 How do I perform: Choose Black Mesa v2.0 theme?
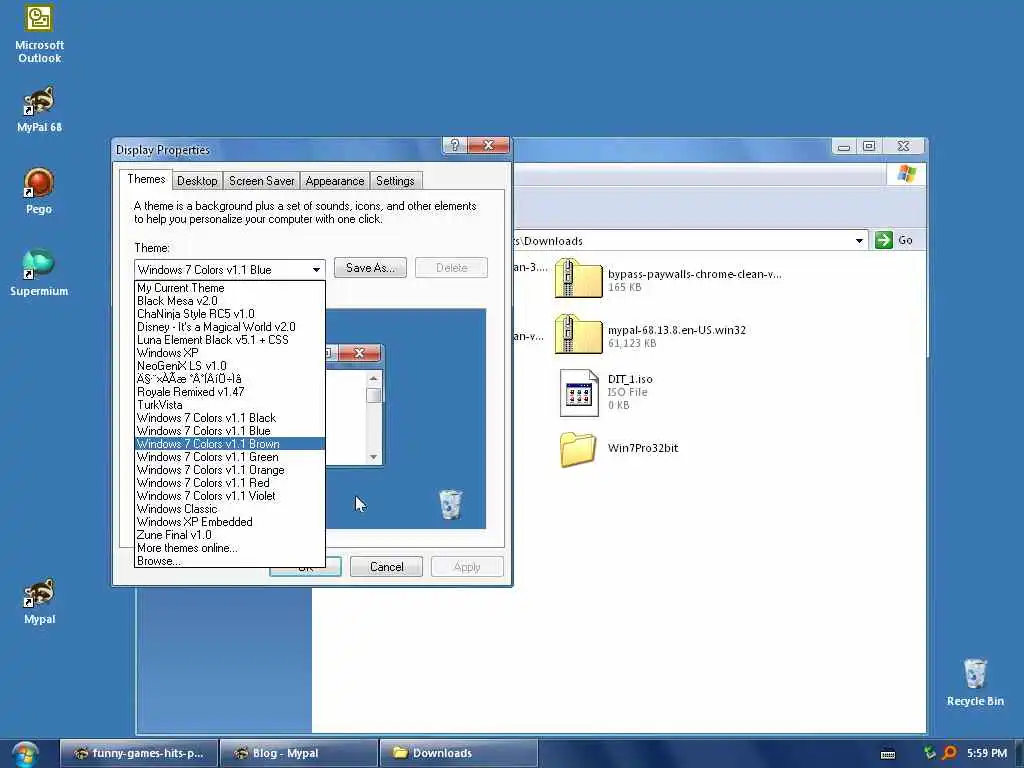pyautogui.click(x=229, y=301)
